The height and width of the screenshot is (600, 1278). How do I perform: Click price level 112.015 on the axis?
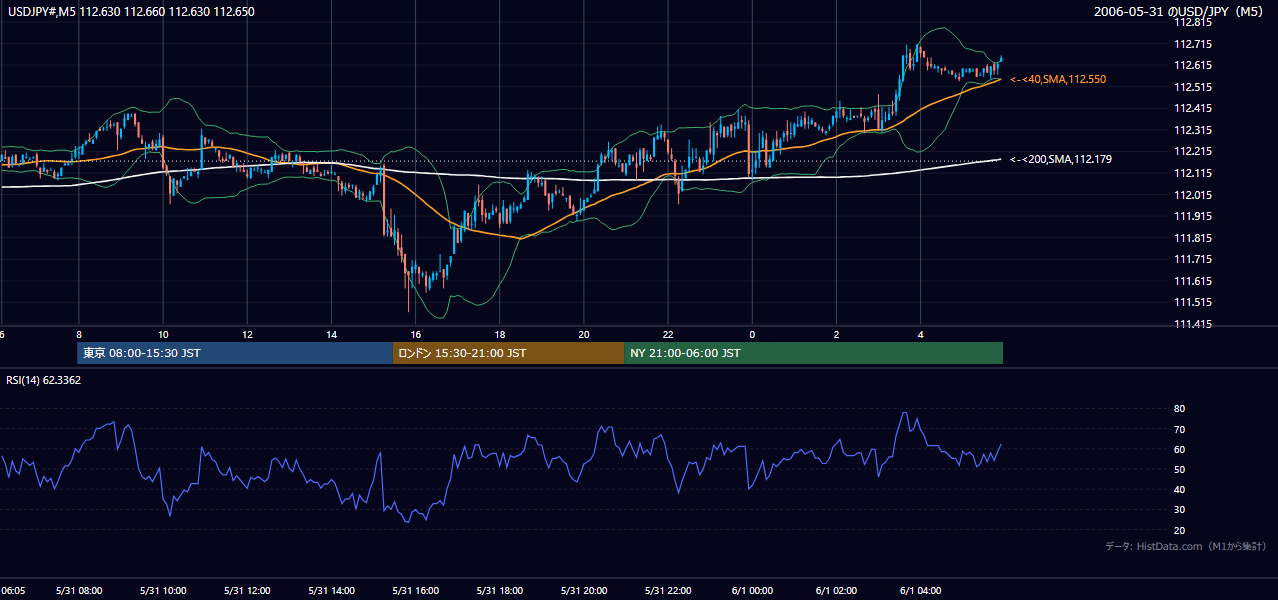1192,195
